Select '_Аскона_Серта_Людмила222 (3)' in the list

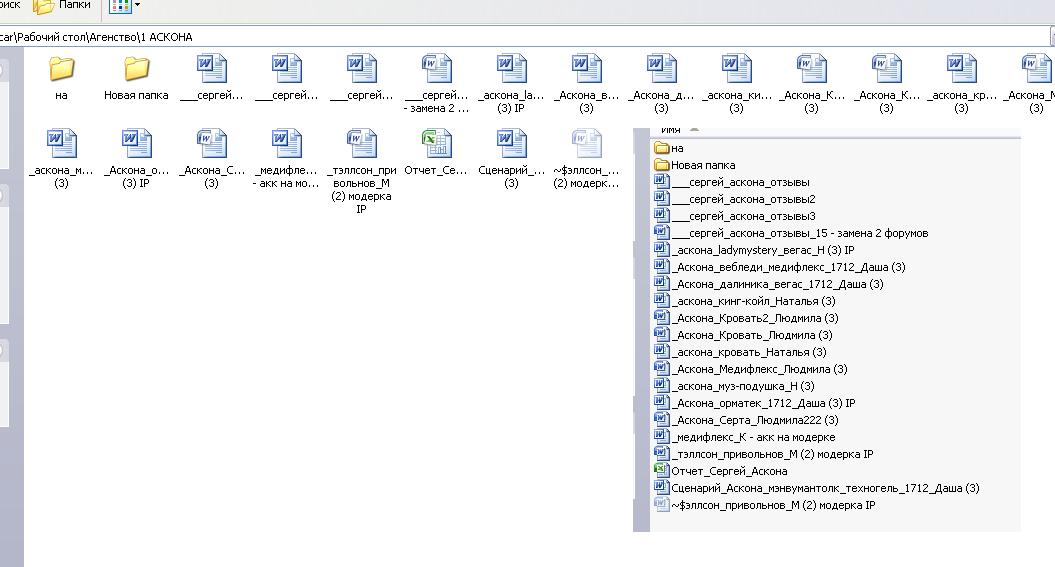747,420
